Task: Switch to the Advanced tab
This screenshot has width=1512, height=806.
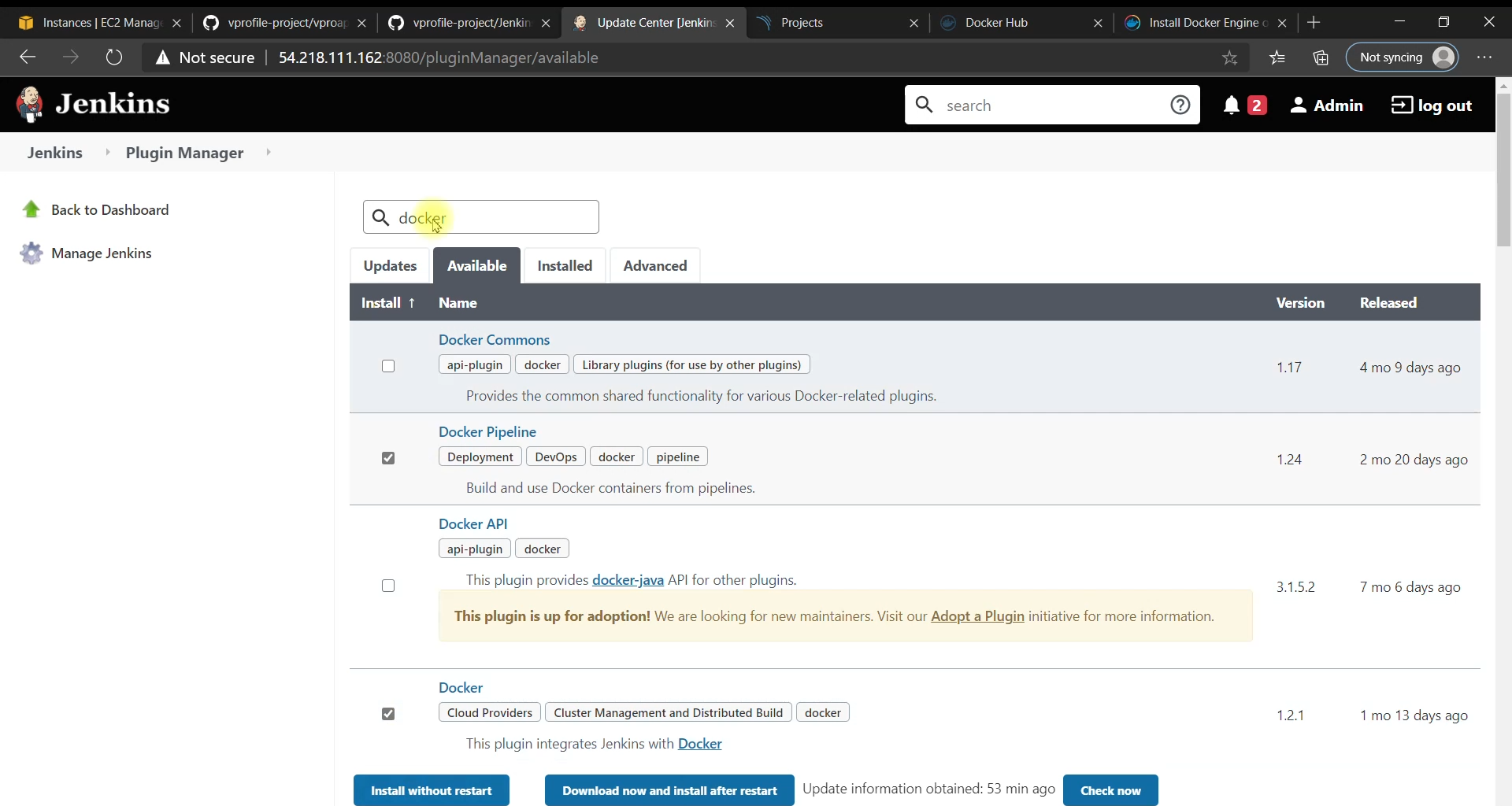Action: tap(655, 266)
